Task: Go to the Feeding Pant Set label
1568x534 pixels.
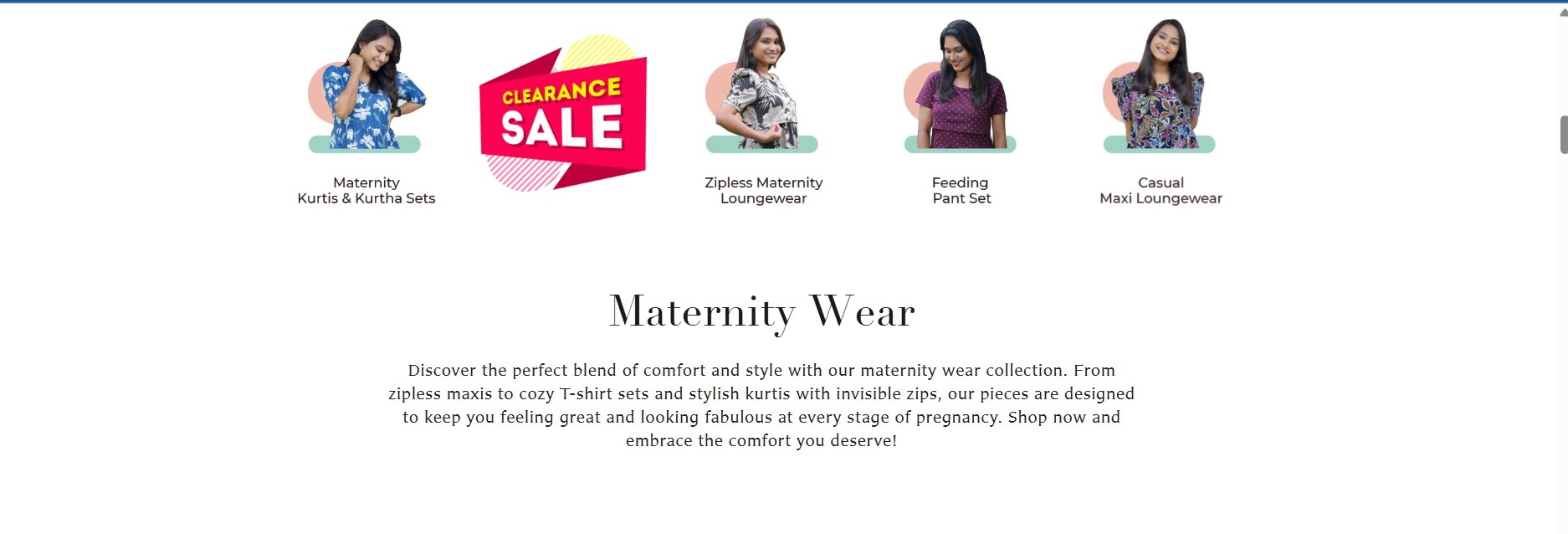Action: (961, 191)
